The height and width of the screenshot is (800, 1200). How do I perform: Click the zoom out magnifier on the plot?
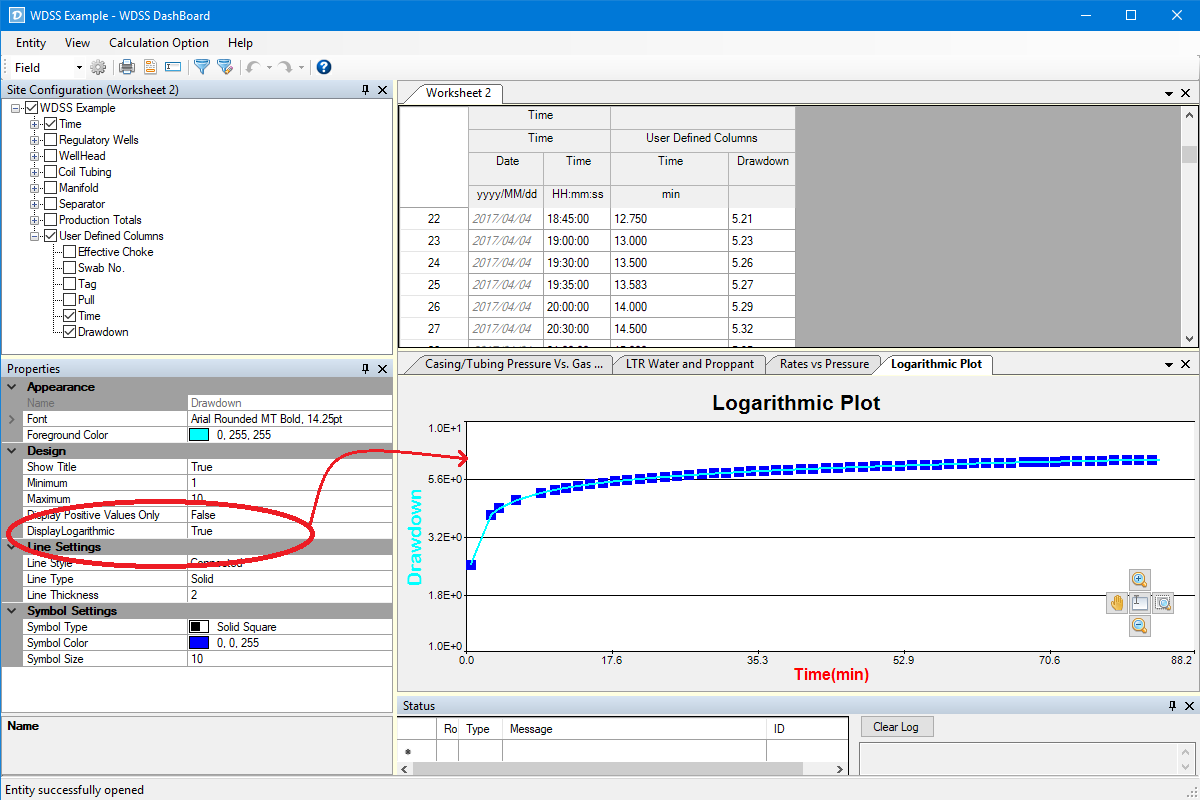pyautogui.click(x=1139, y=626)
